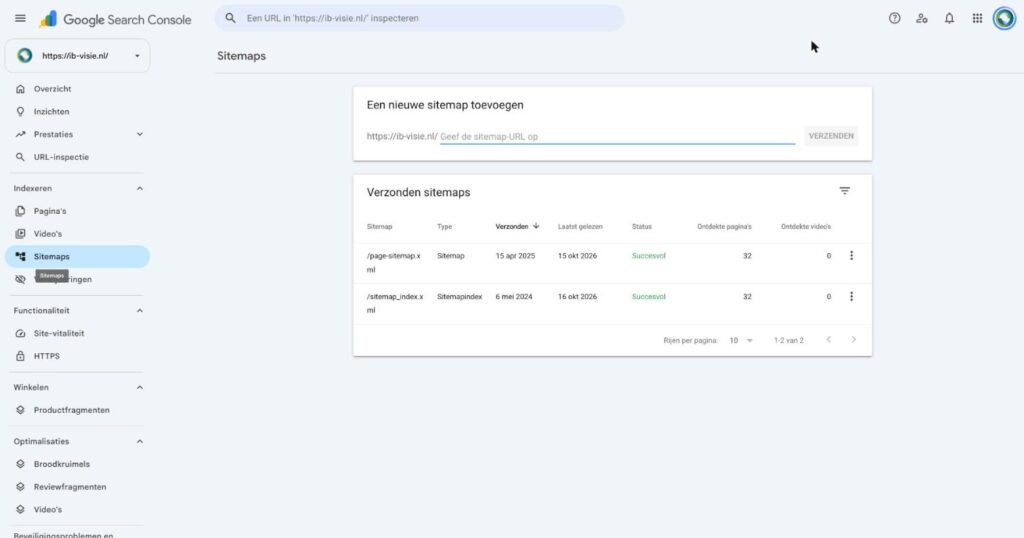Click the Sitemapindex type cell
1024x538 pixels.
(459, 296)
